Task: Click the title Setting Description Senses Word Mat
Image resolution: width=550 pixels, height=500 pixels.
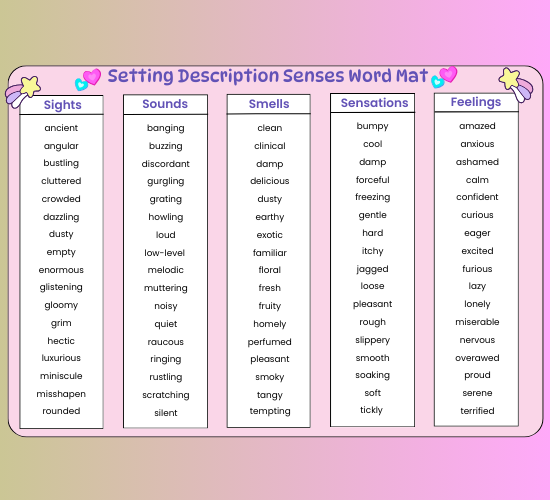Action: tap(268, 76)
